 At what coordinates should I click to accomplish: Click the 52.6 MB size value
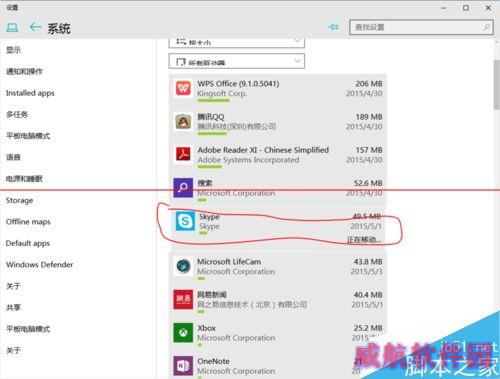coord(368,183)
